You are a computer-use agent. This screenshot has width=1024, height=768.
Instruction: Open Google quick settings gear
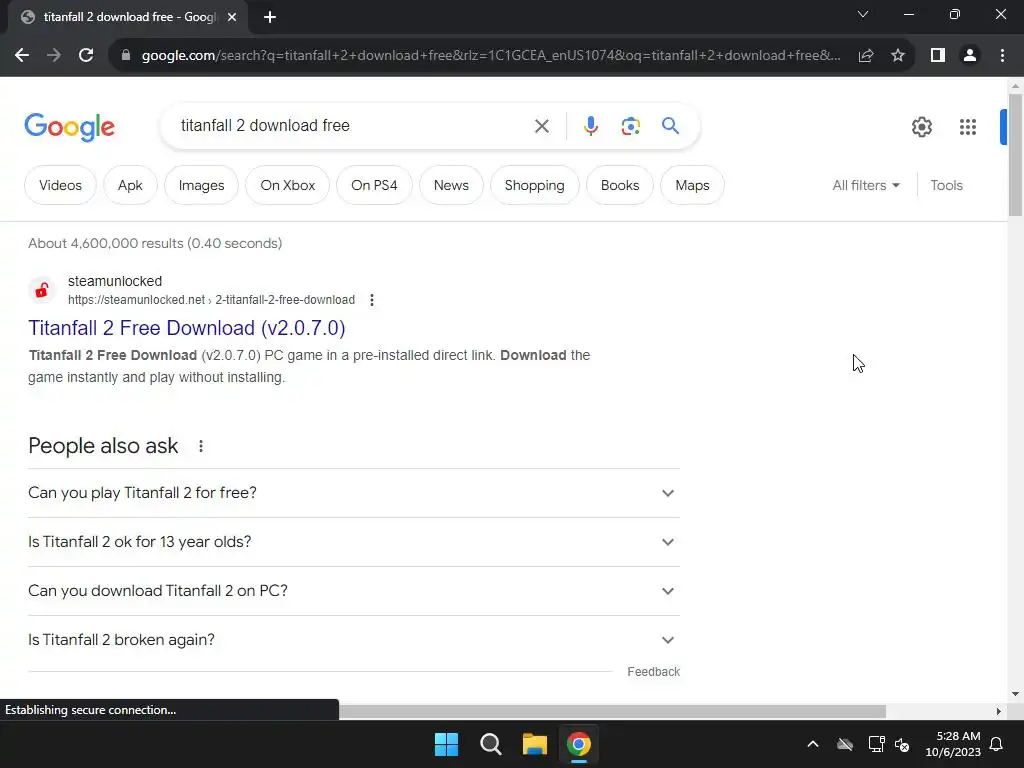pyautogui.click(x=921, y=127)
